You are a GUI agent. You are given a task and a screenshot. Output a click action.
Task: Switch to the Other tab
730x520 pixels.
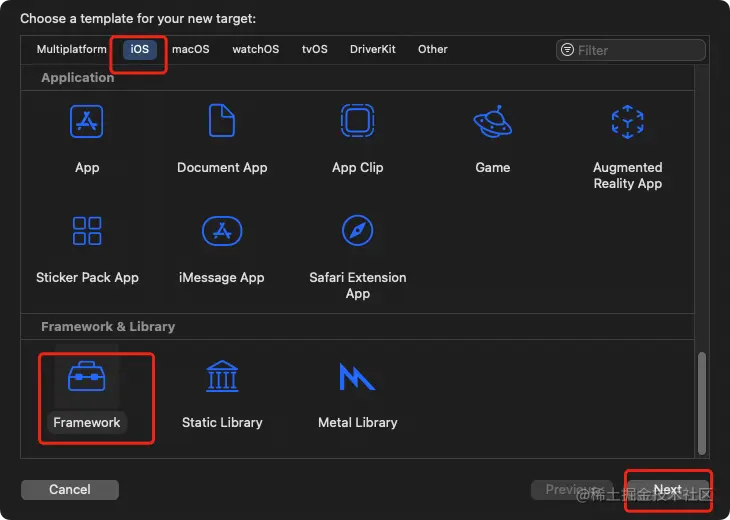point(433,49)
